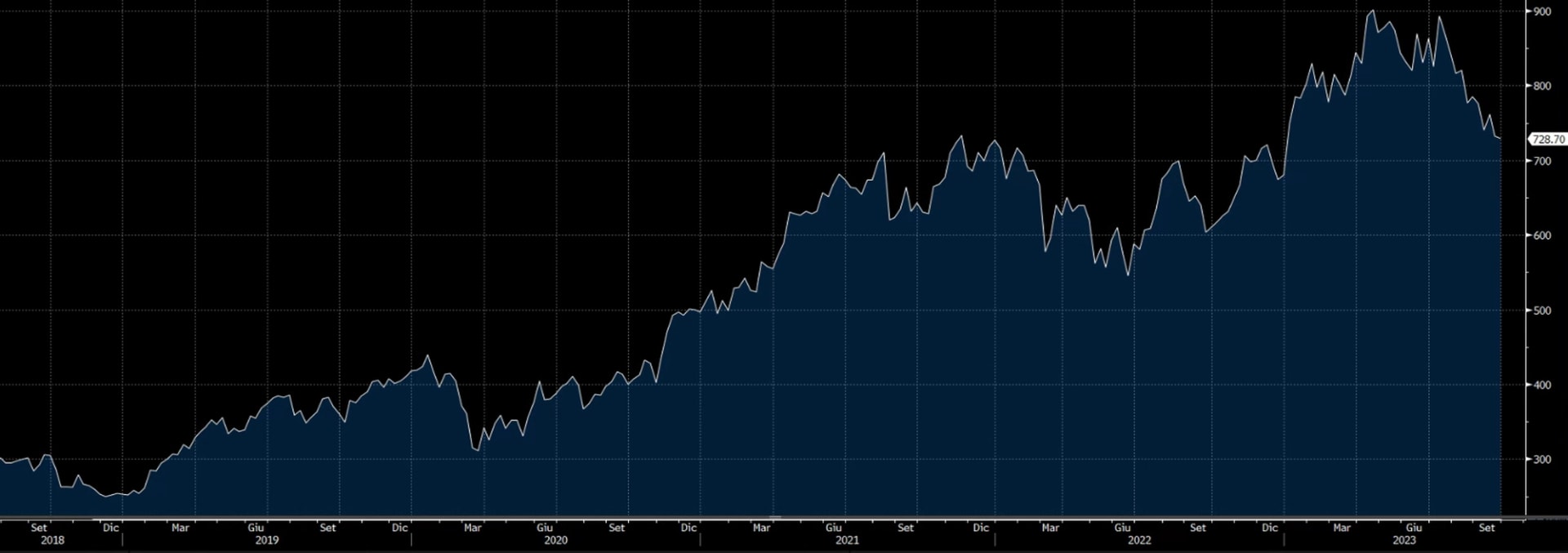This screenshot has height=553, width=1568.
Task: Select the 700 value on price axis
Action: click(1542, 161)
